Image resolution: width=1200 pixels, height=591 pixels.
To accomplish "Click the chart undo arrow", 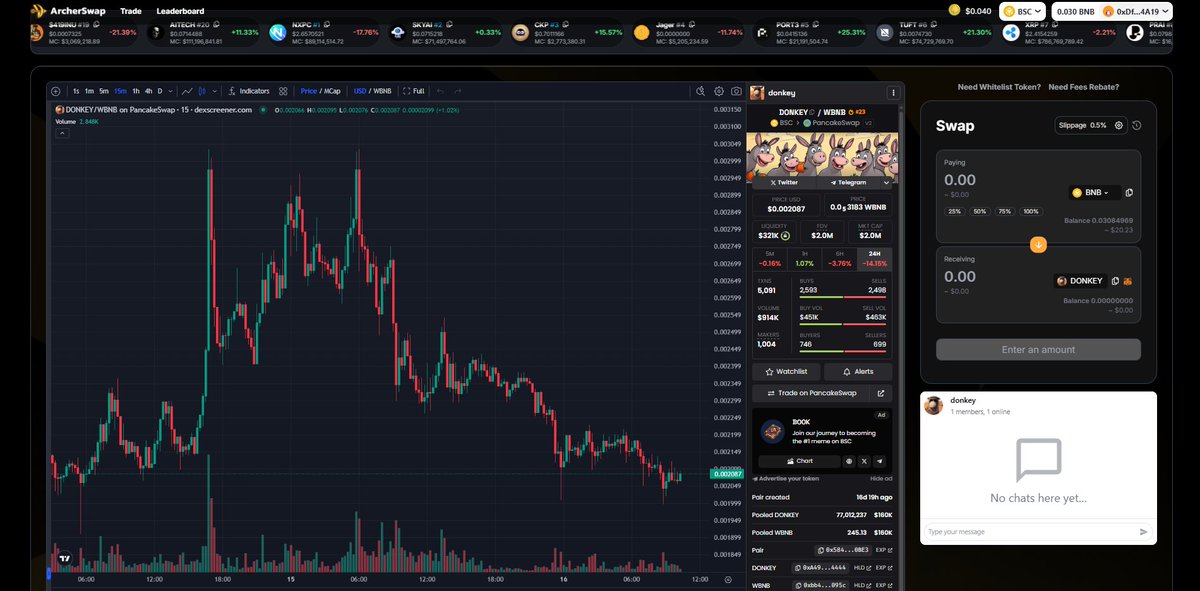I will pyautogui.click(x=440, y=91).
